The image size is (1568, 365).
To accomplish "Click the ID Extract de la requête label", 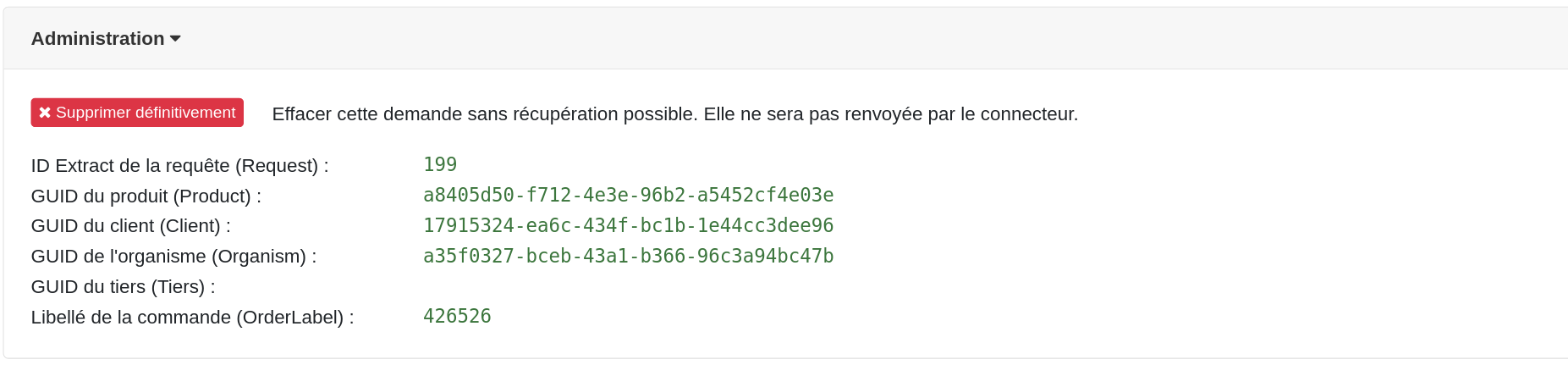I will click(179, 165).
